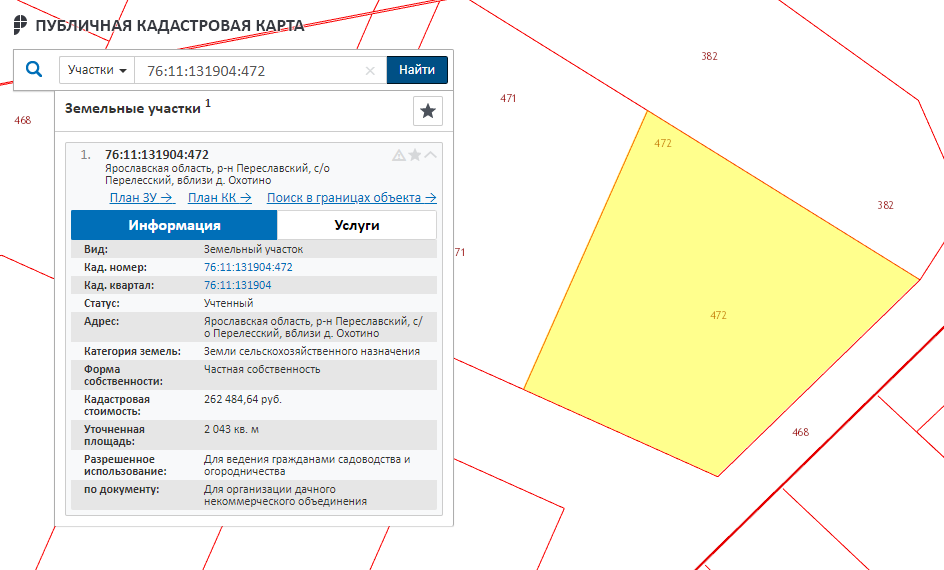The image size is (944, 570).
Task: Open the План ЗУ link
Action: [141, 197]
